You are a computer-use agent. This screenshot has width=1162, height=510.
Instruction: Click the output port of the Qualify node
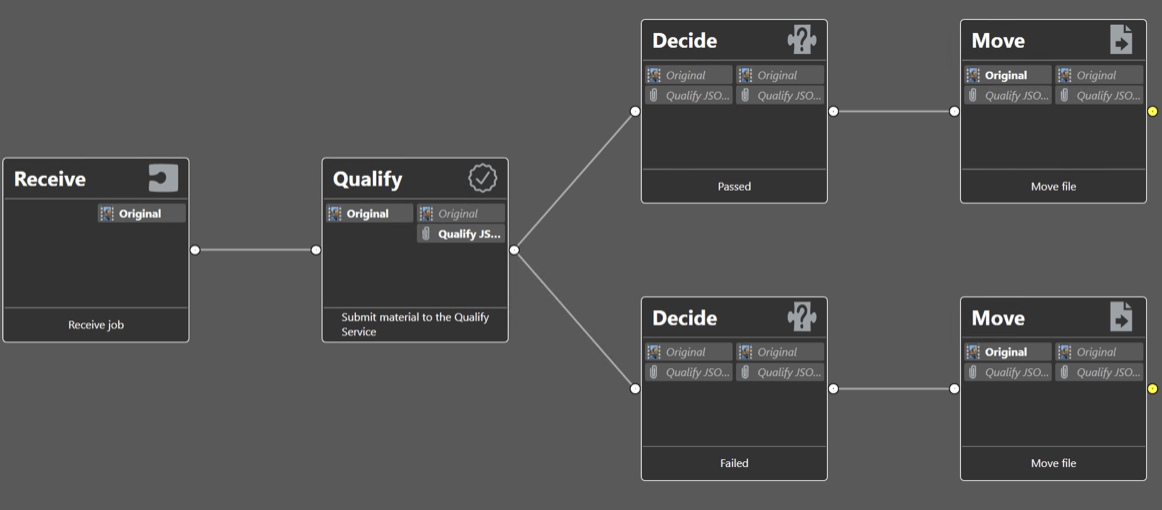click(x=514, y=250)
